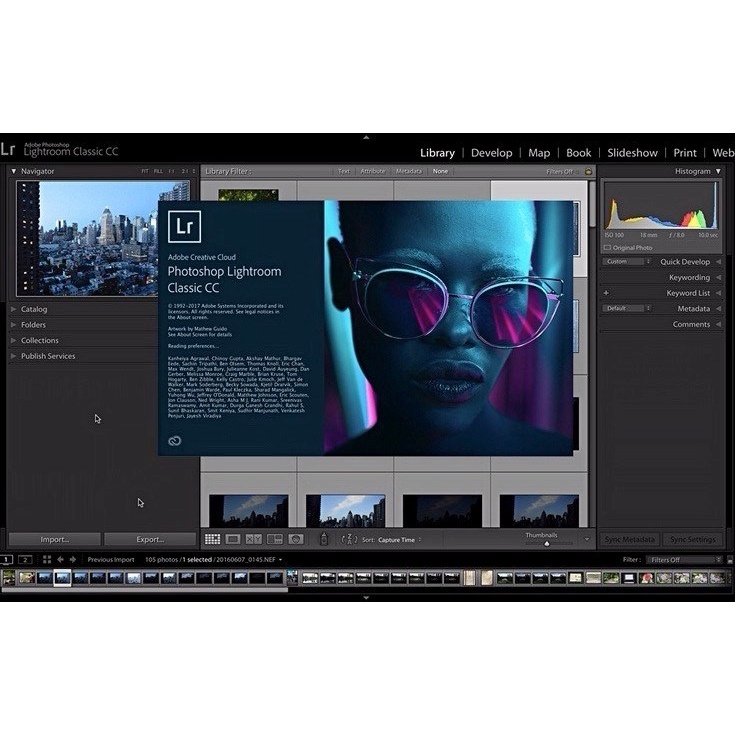
Task: Collapse the Navigator panel
Action: coord(14,172)
